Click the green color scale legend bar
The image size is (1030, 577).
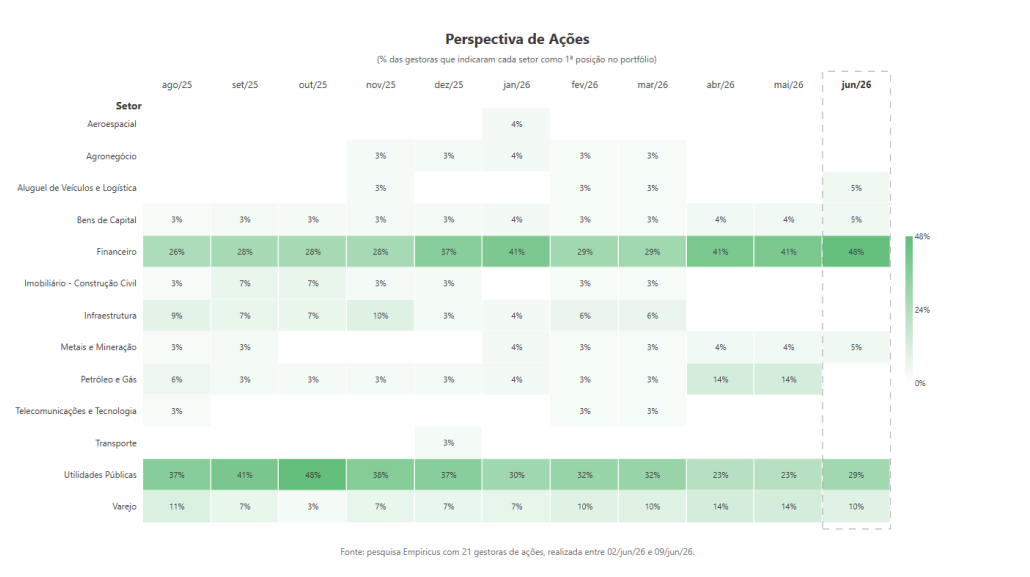pos(909,310)
